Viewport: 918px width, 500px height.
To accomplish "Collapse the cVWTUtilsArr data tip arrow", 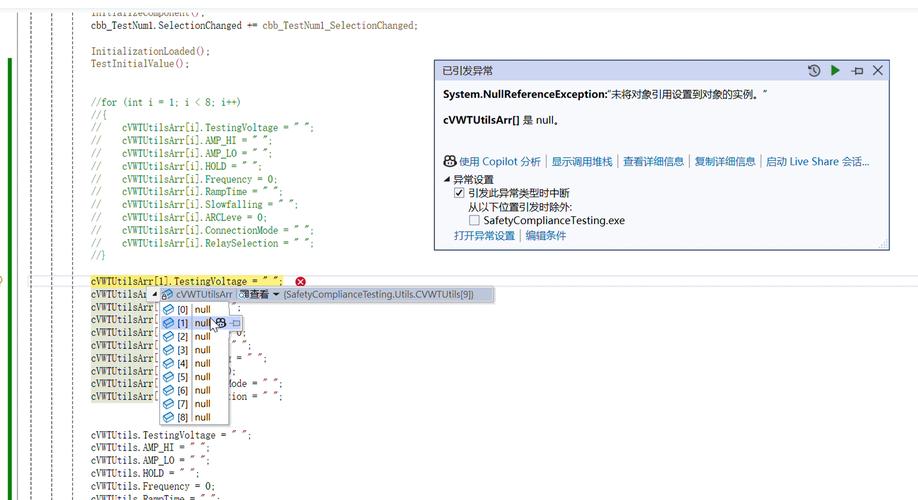I will [x=155, y=295].
